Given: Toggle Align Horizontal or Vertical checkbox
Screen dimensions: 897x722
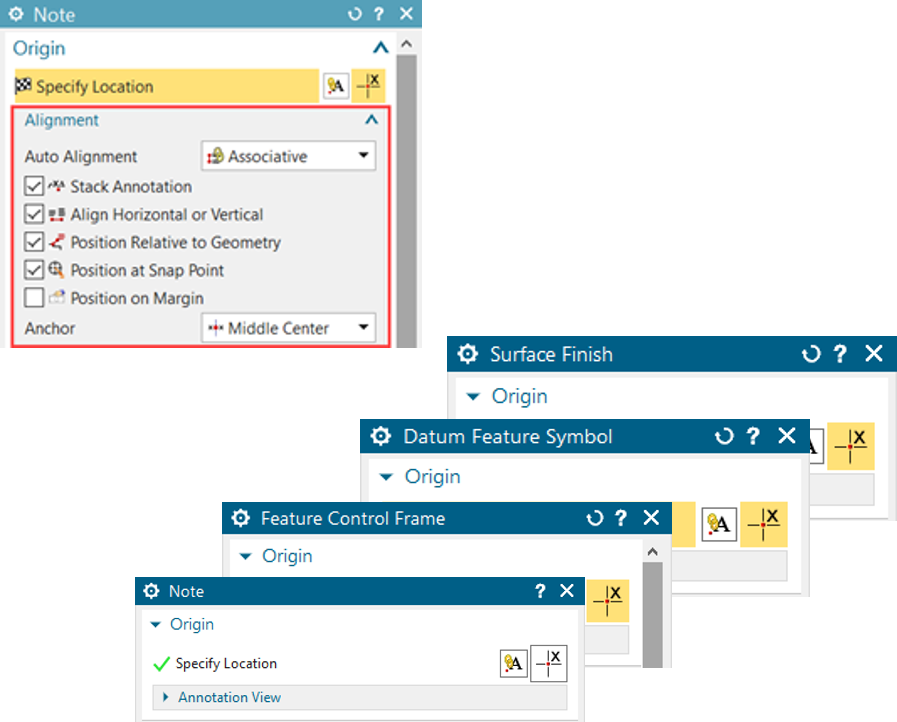Looking at the screenshot, I should [x=34, y=215].
